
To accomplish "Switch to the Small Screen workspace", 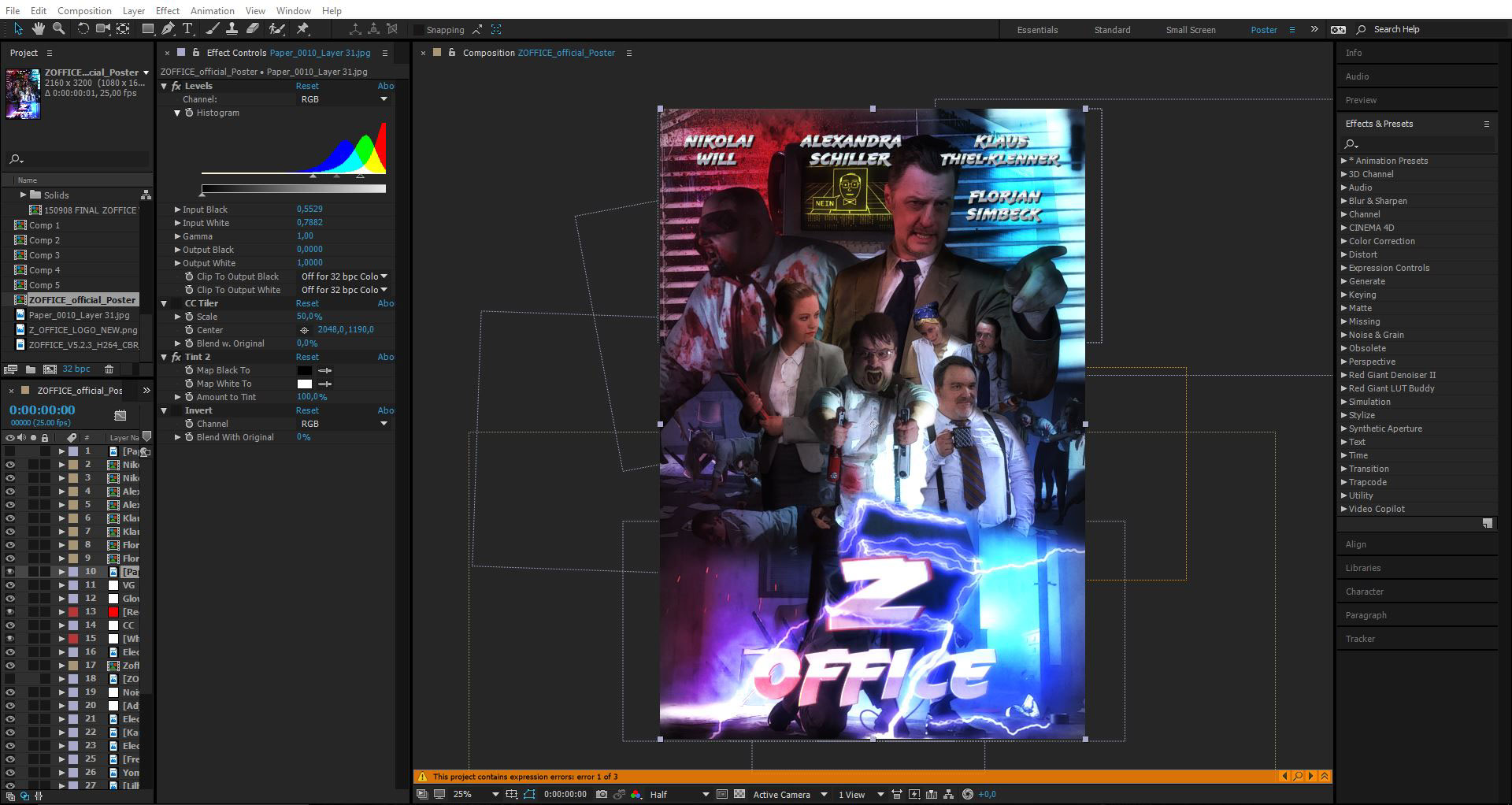I will pos(1190,30).
